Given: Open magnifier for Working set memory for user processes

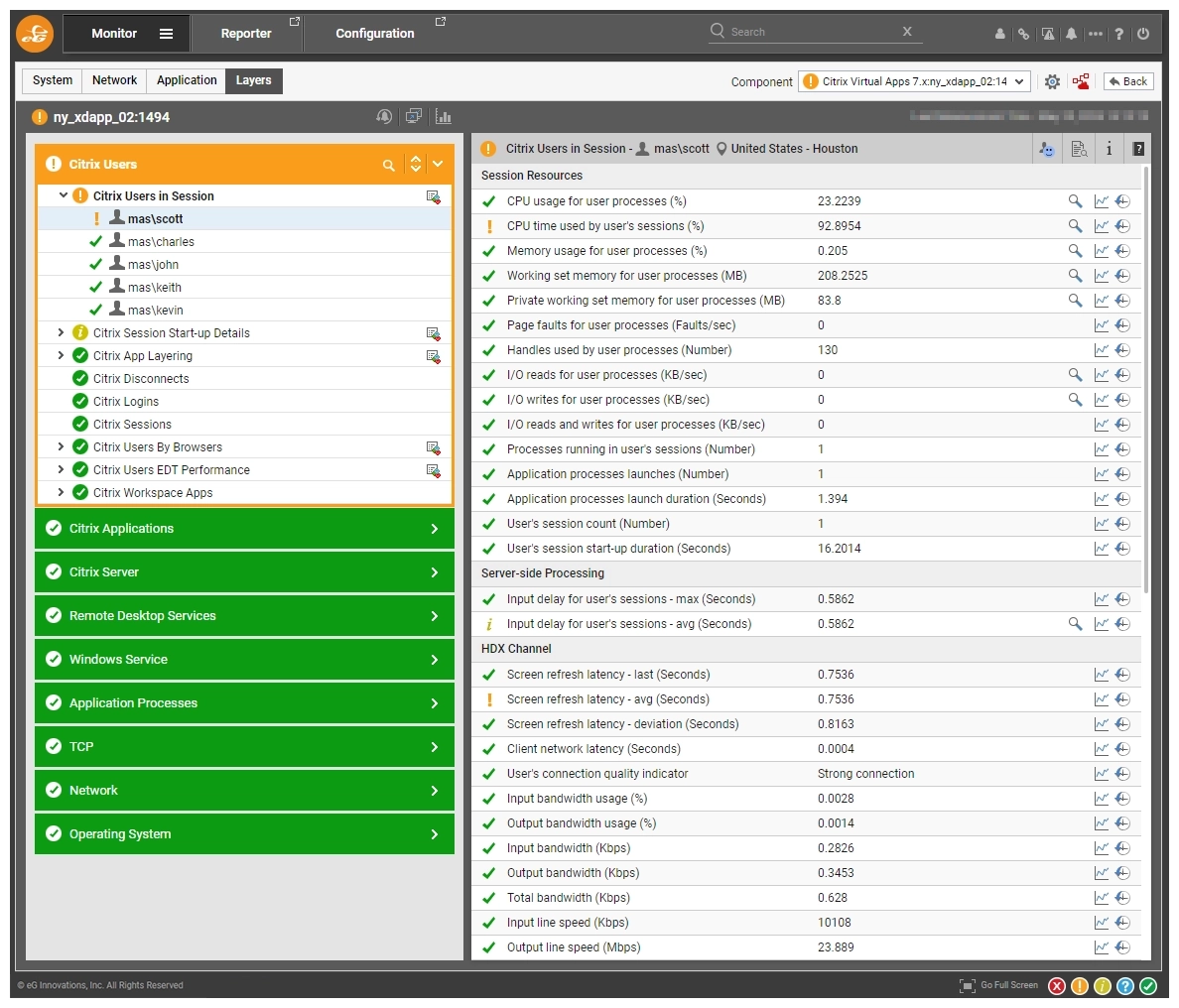Looking at the screenshot, I should pos(1075,276).
